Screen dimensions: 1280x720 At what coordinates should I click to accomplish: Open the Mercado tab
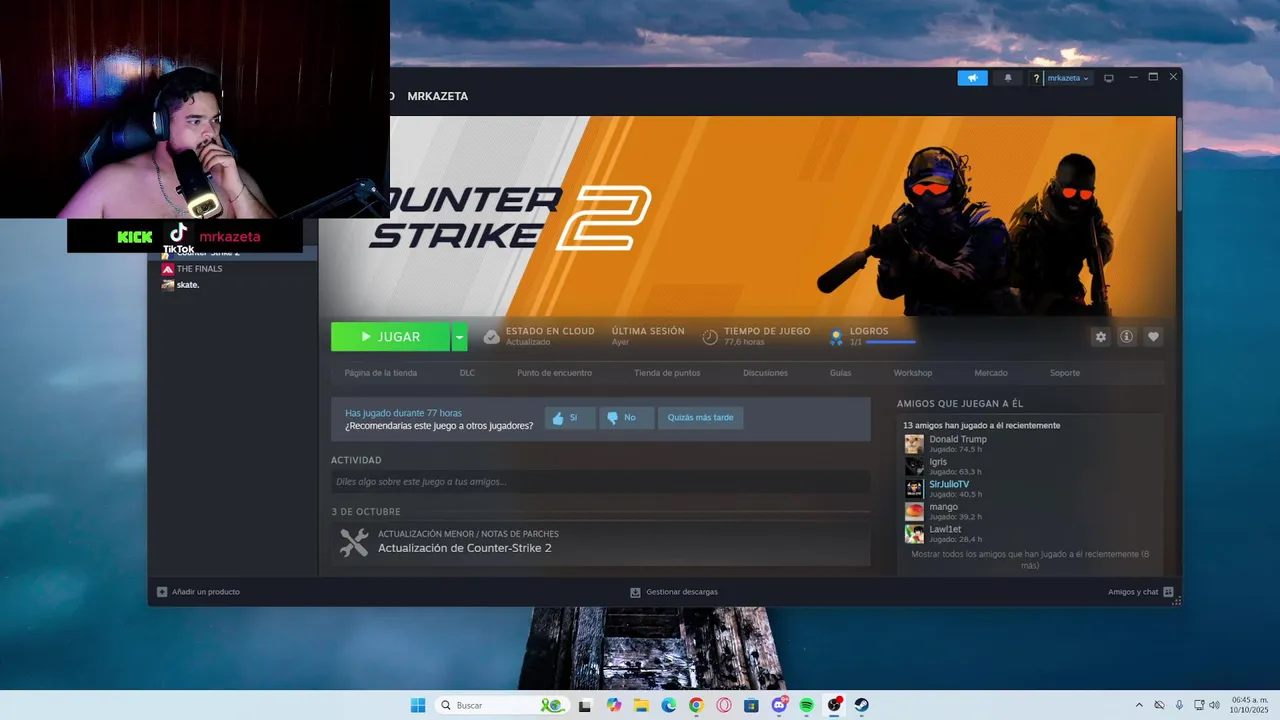click(991, 373)
